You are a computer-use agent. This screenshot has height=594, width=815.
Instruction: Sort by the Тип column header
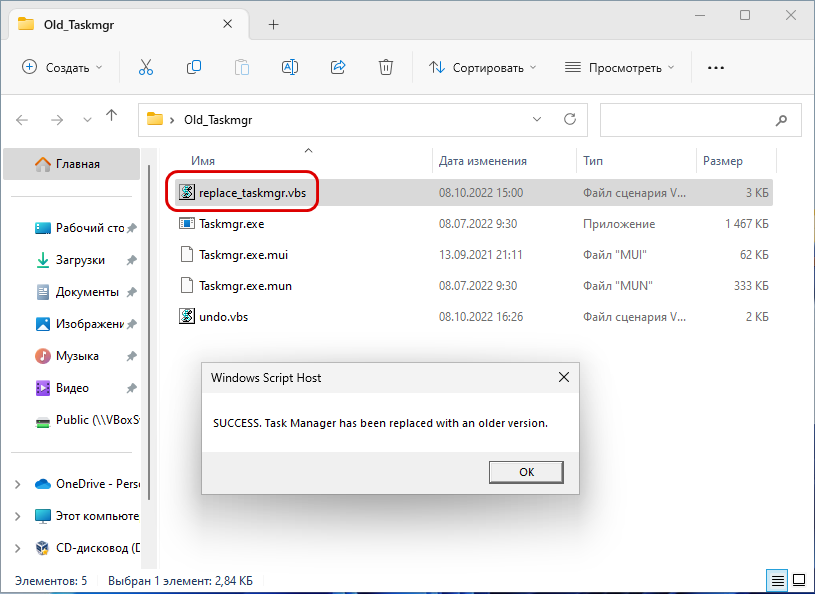coord(593,161)
